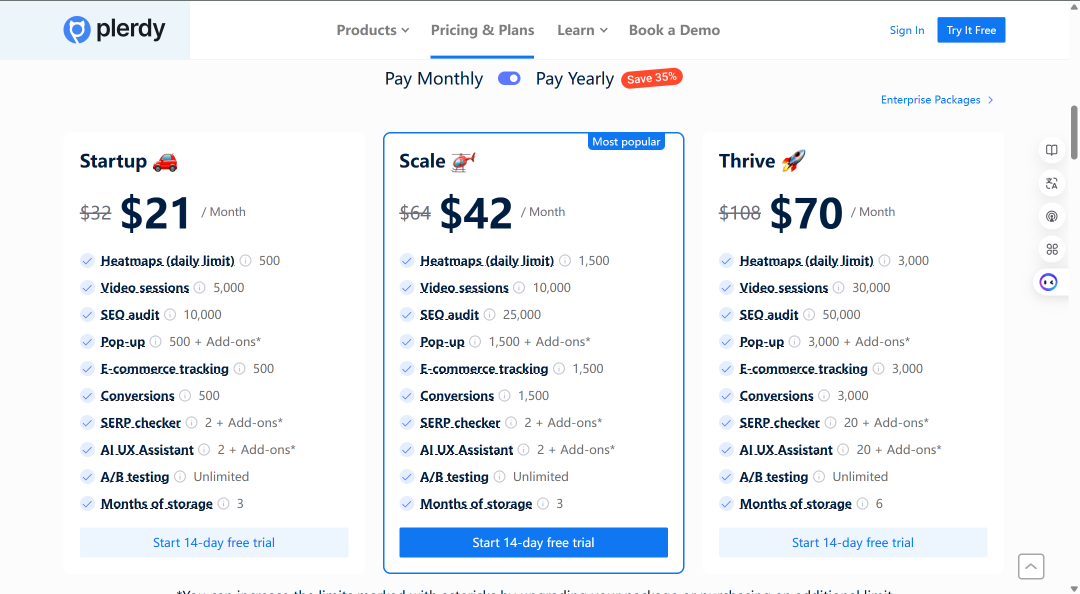
Task: Click the Most popular badge on Scale
Action: coord(626,141)
